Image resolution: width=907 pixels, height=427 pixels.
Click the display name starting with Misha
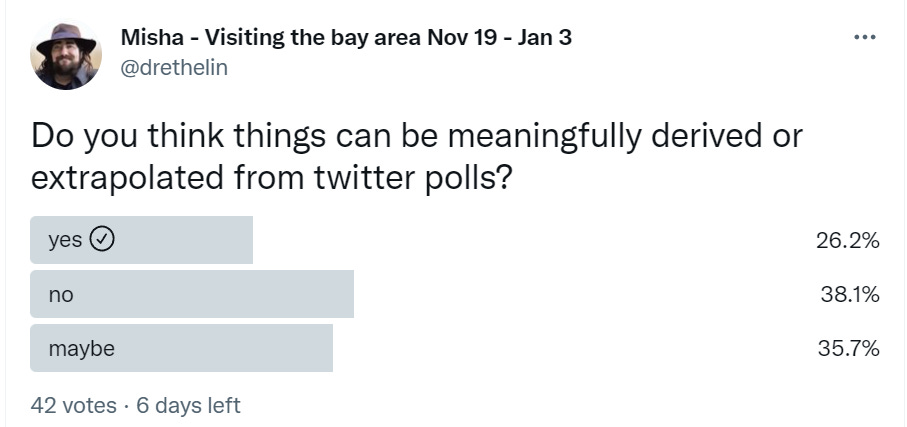pos(345,38)
